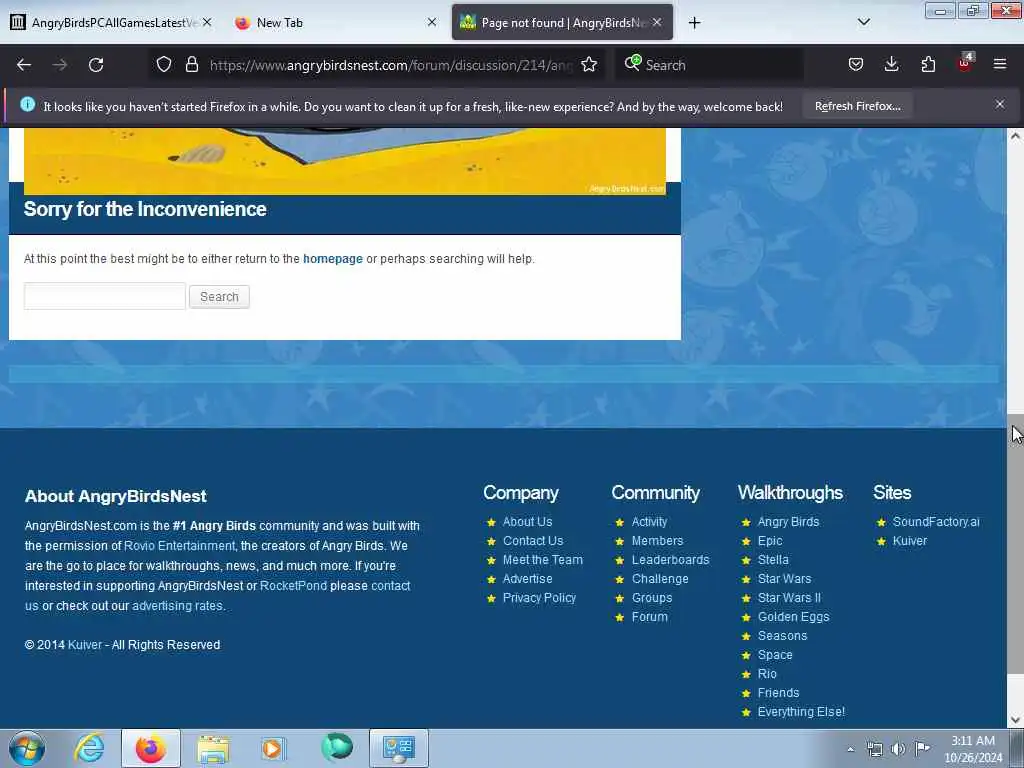Open the Windows Start menu
This screenshot has width=1024, height=768.
coord(27,748)
